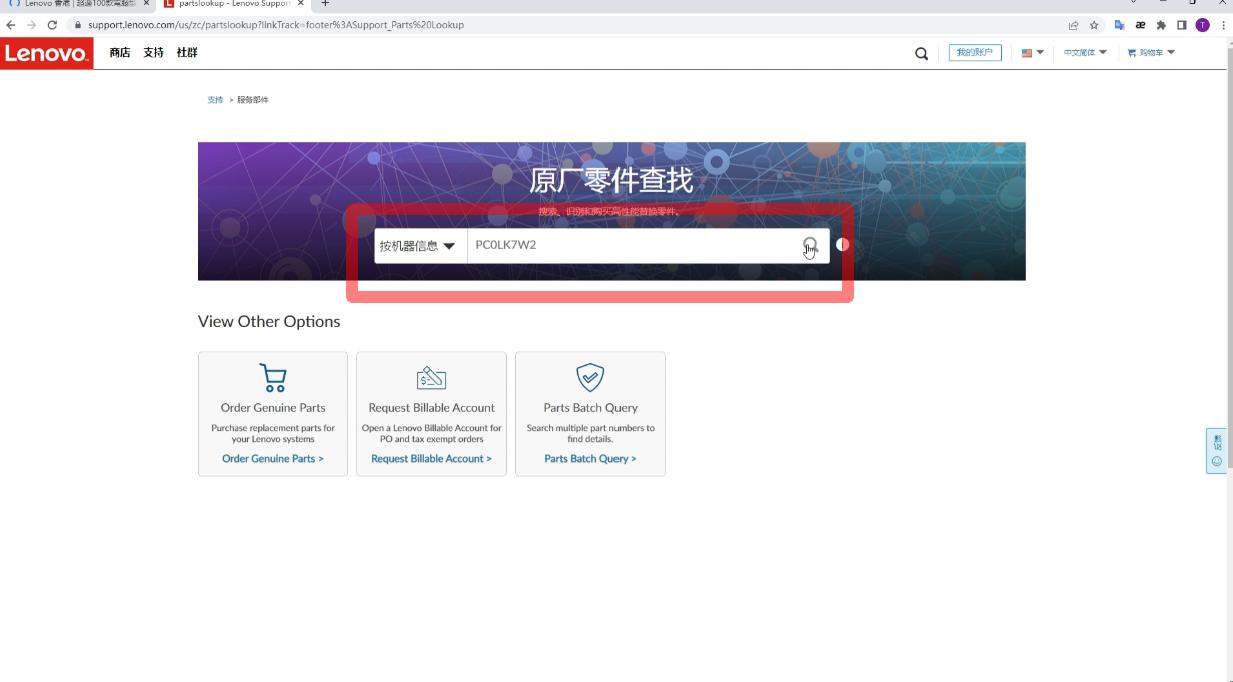Screen dimensions: 1233x682
Task: Click the Lenovo logo
Action: click(x=47, y=52)
